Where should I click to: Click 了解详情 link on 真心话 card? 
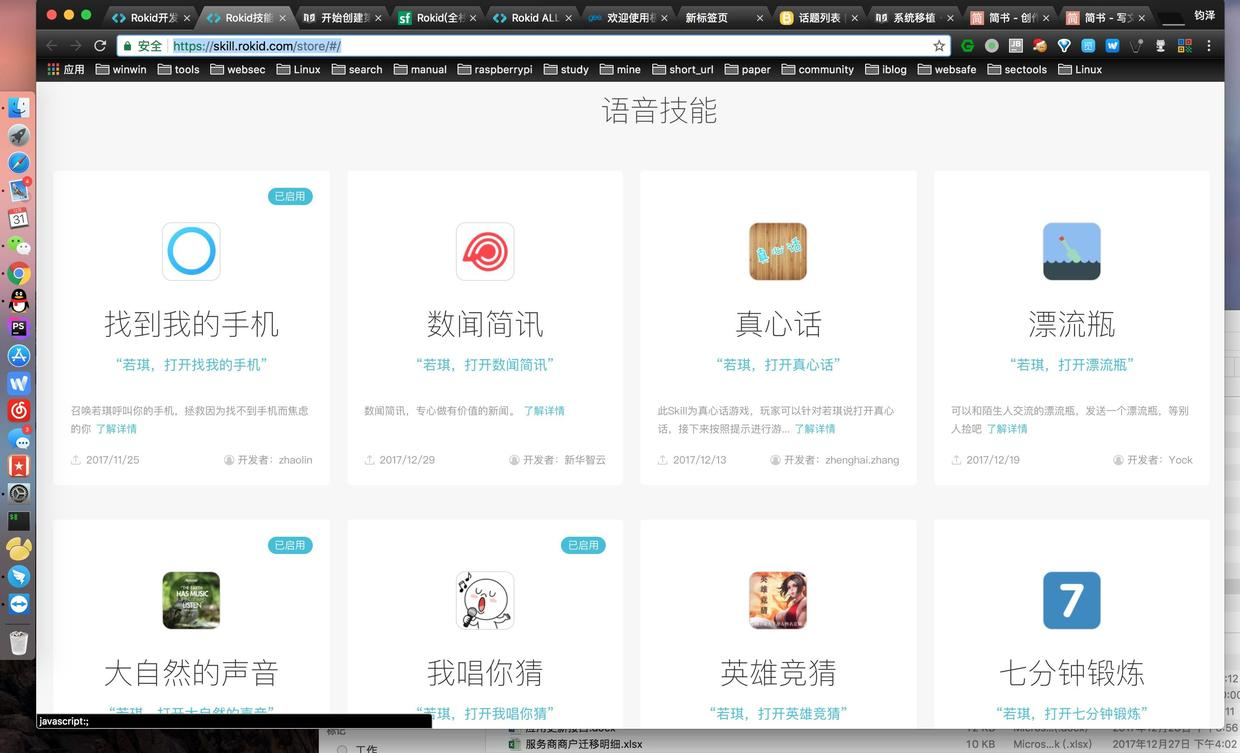click(815, 429)
